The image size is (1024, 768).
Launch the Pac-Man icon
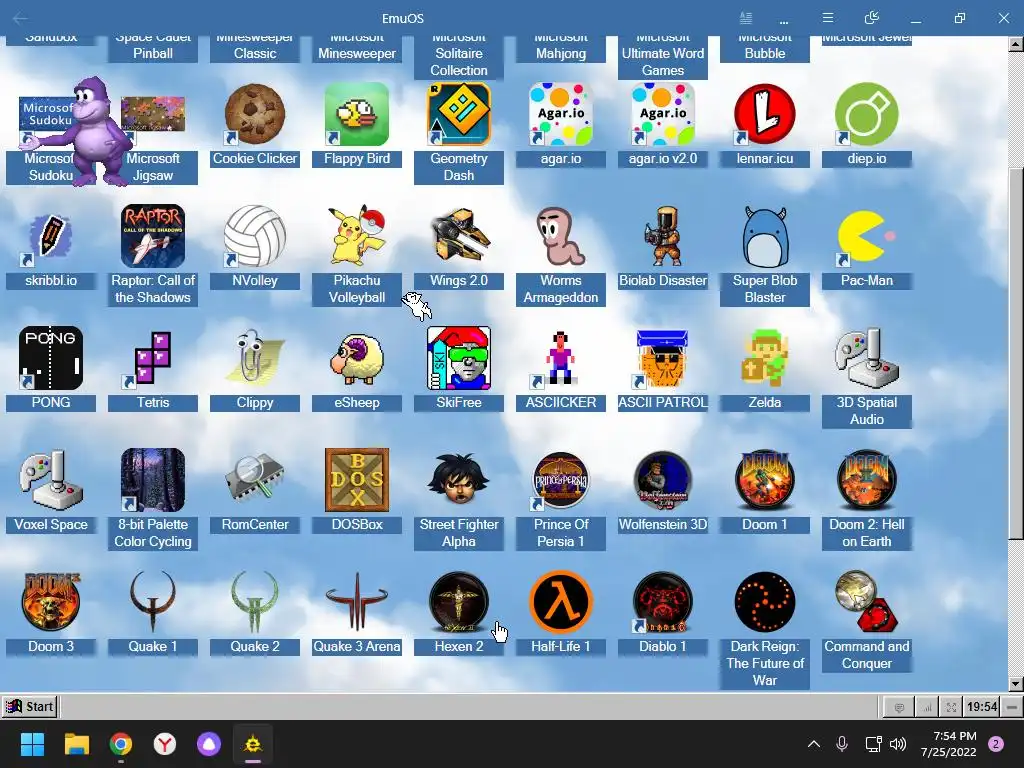coord(866,236)
